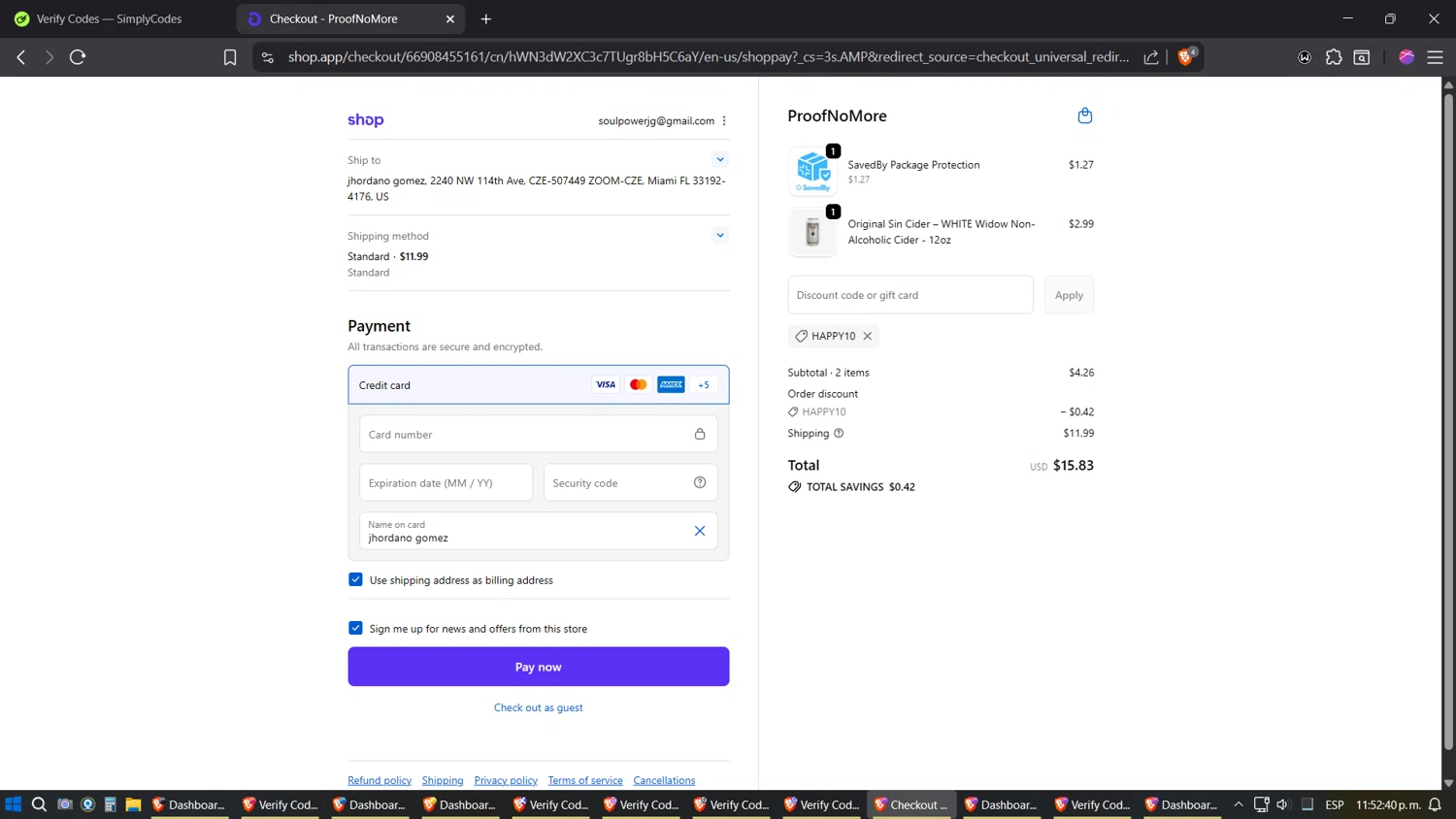Screen dimensions: 1456x819
Task: Open the shipping info help icon
Action: pyautogui.click(x=839, y=433)
